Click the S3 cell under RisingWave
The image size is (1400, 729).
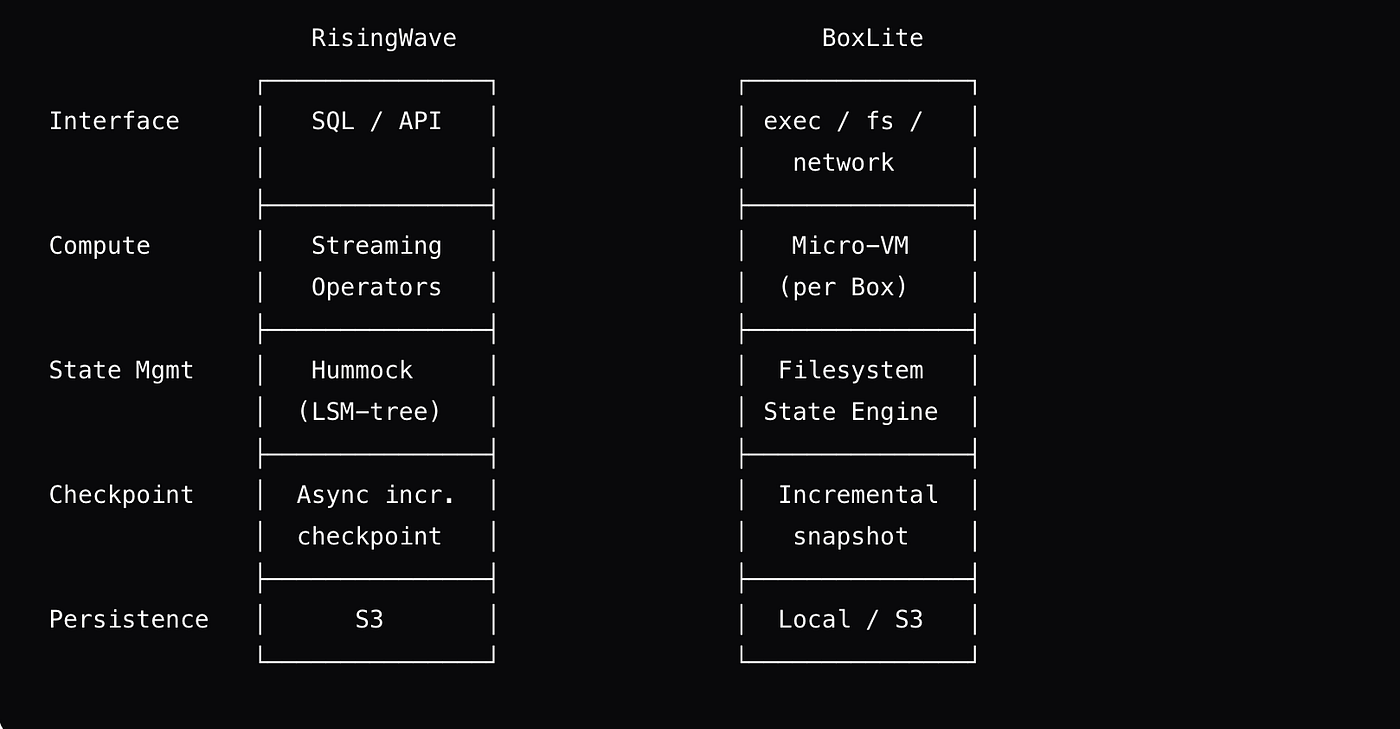point(369,619)
